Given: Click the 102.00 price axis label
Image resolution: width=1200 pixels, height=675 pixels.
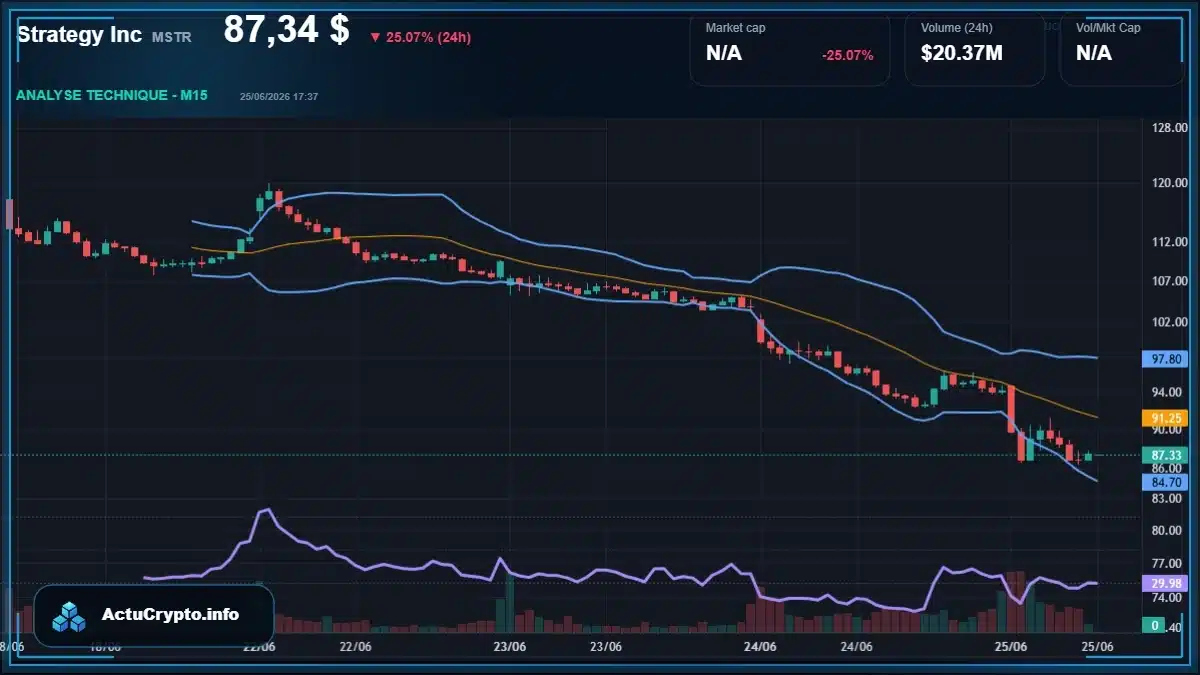Looking at the screenshot, I should [x=1168, y=322].
